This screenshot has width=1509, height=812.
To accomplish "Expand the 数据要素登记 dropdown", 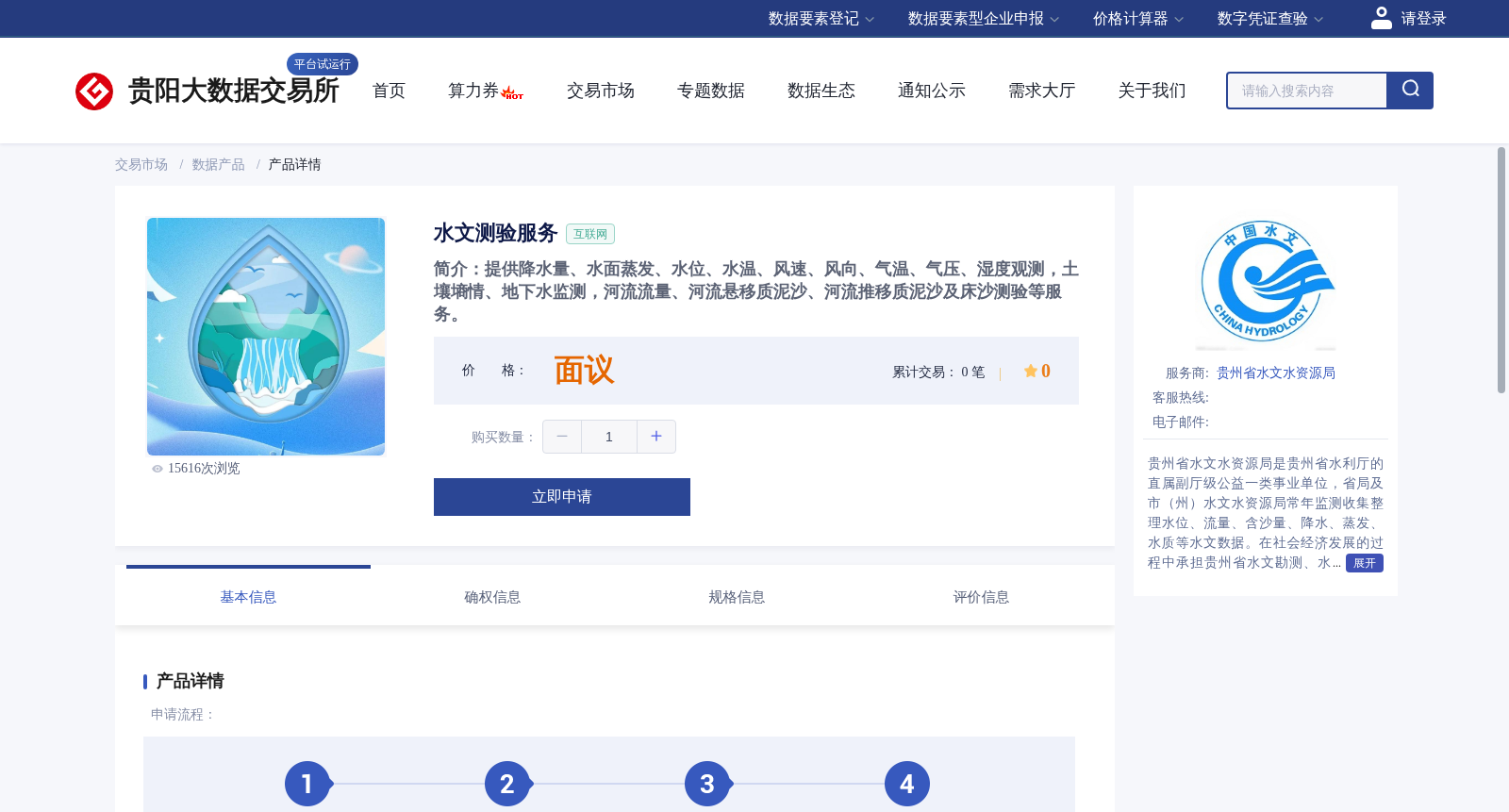I will (821, 19).
